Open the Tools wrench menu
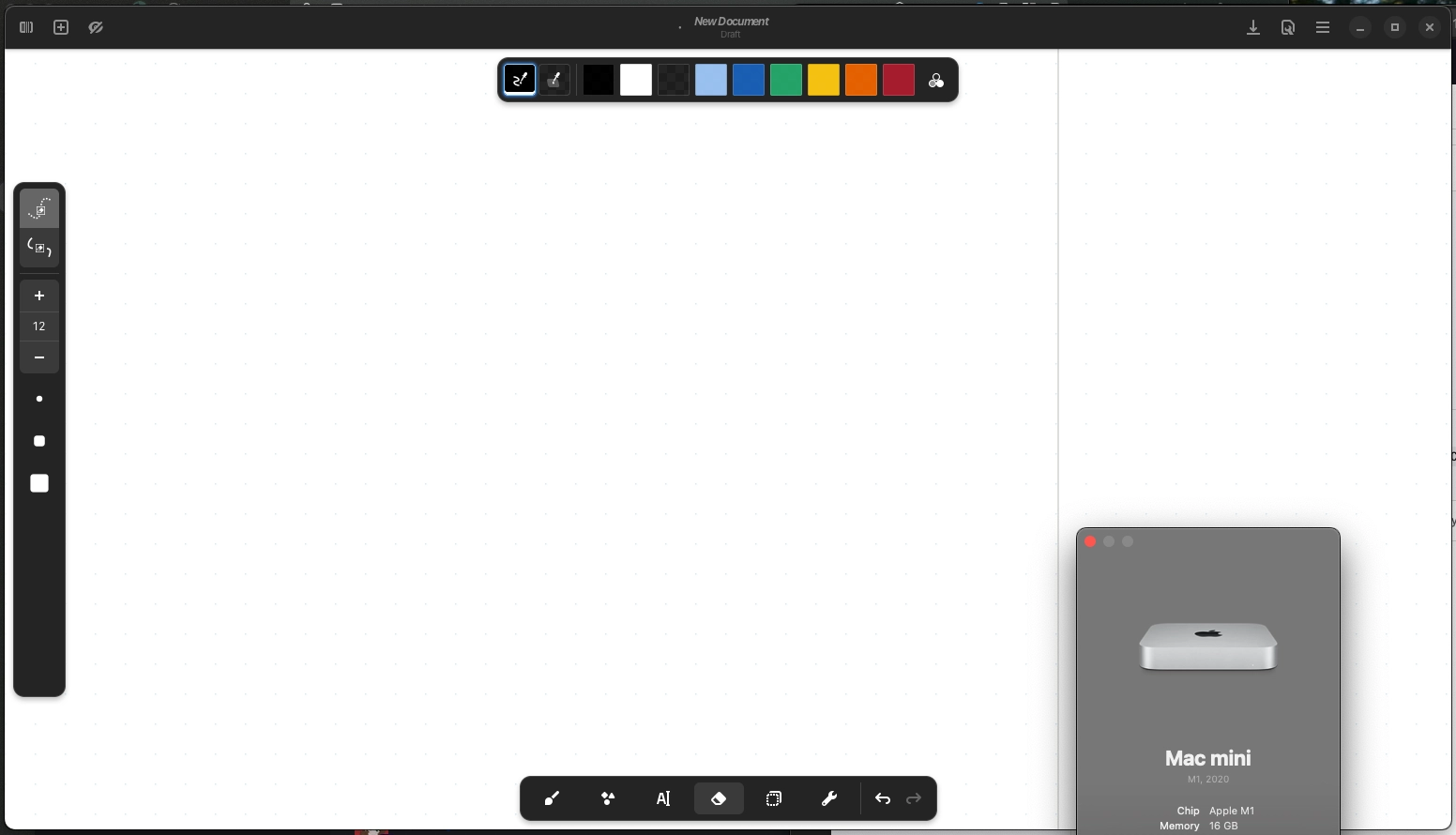 [x=829, y=798]
